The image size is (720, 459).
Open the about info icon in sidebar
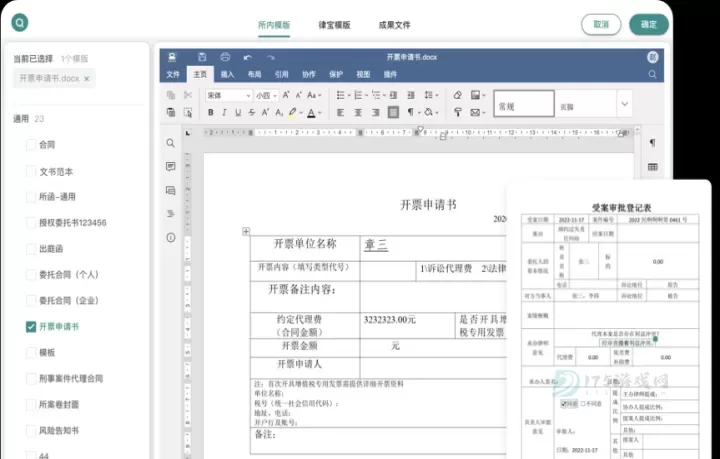(170, 237)
